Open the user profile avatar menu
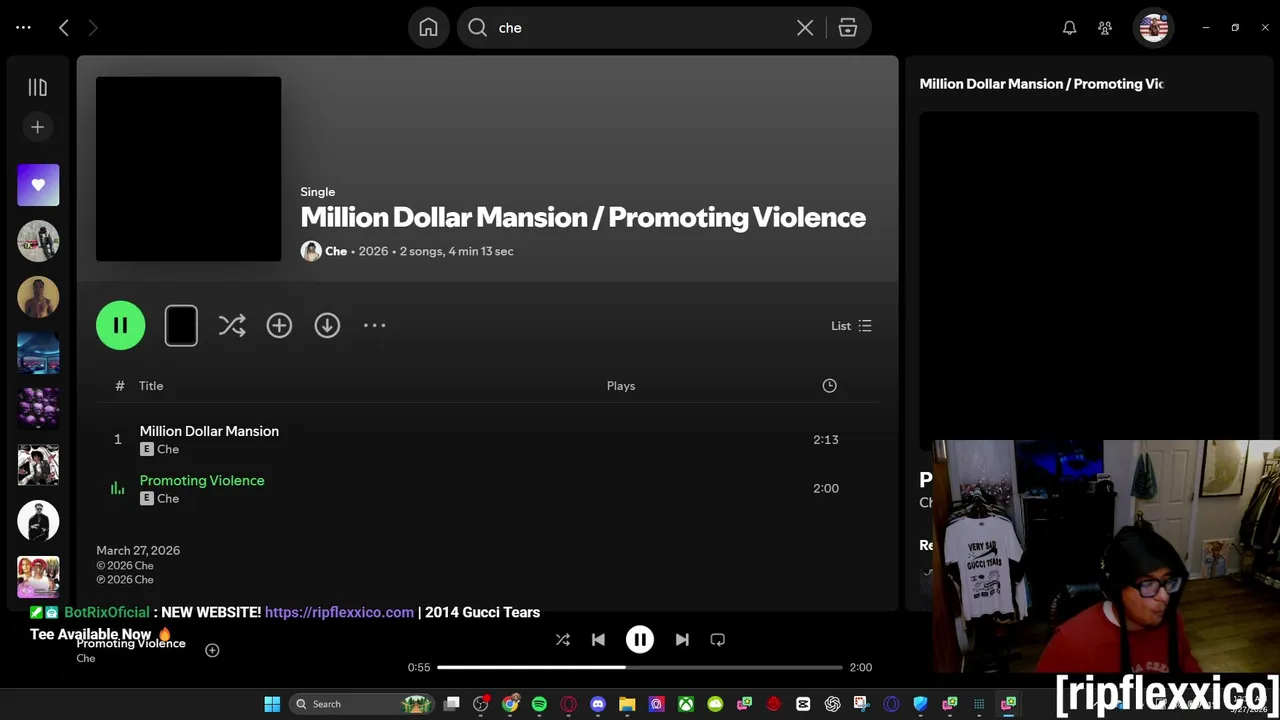The height and width of the screenshot is (720, 1280). pos(1153,28)
